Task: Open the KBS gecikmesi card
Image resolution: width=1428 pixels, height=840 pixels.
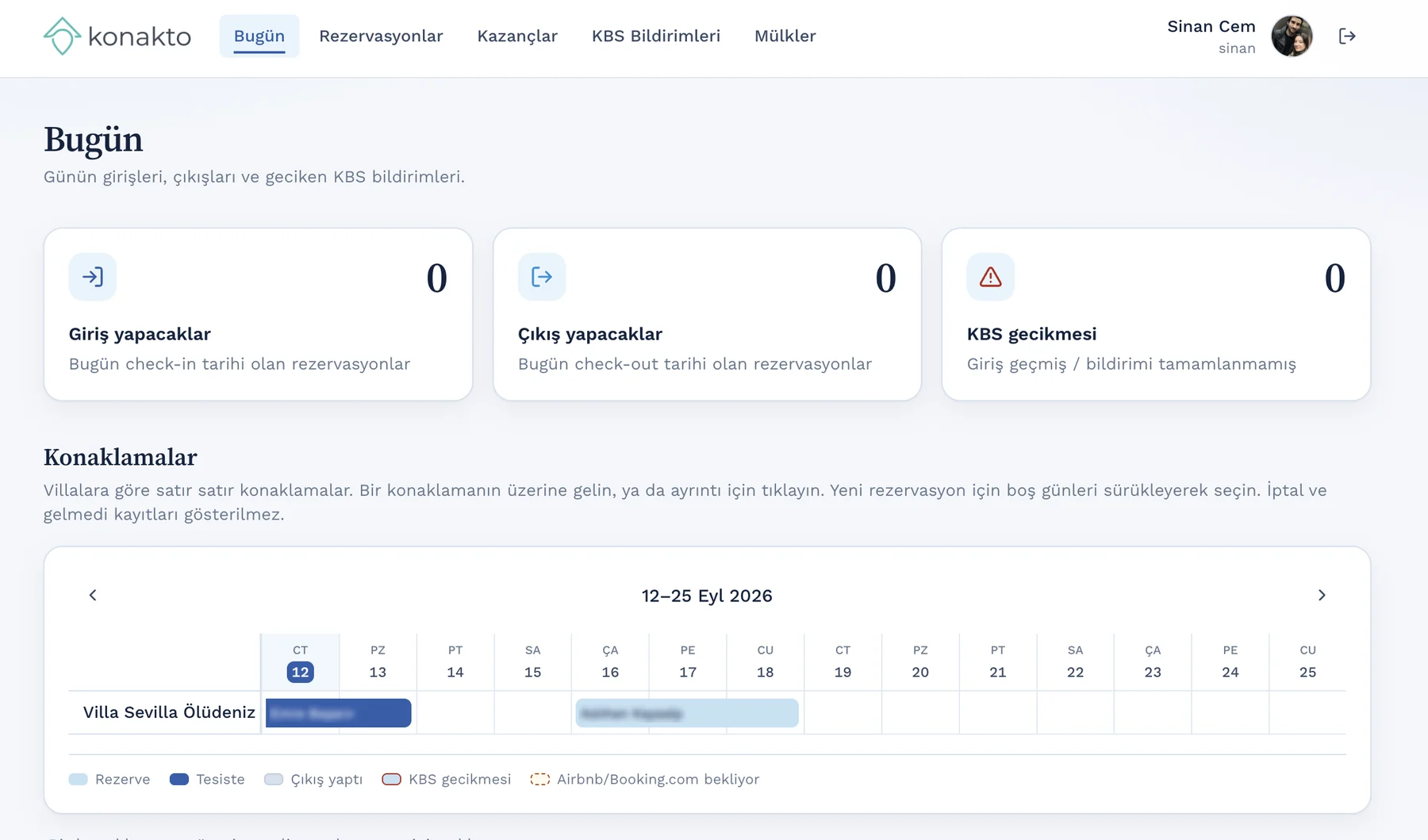Action: click(x=1156, y=314)
